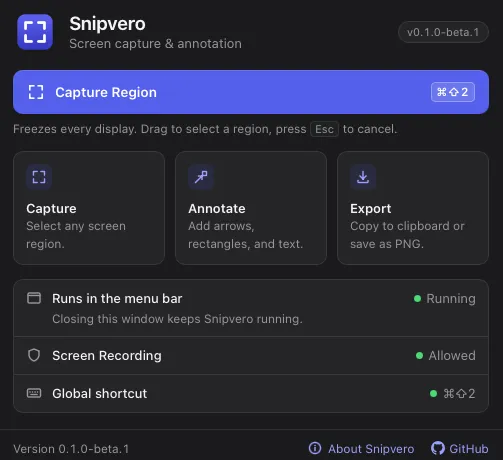Screen dimensions: 503x460
Task: Click 'Closing this window keeps Snipvero running.' text
Action: tap(177, 319)
